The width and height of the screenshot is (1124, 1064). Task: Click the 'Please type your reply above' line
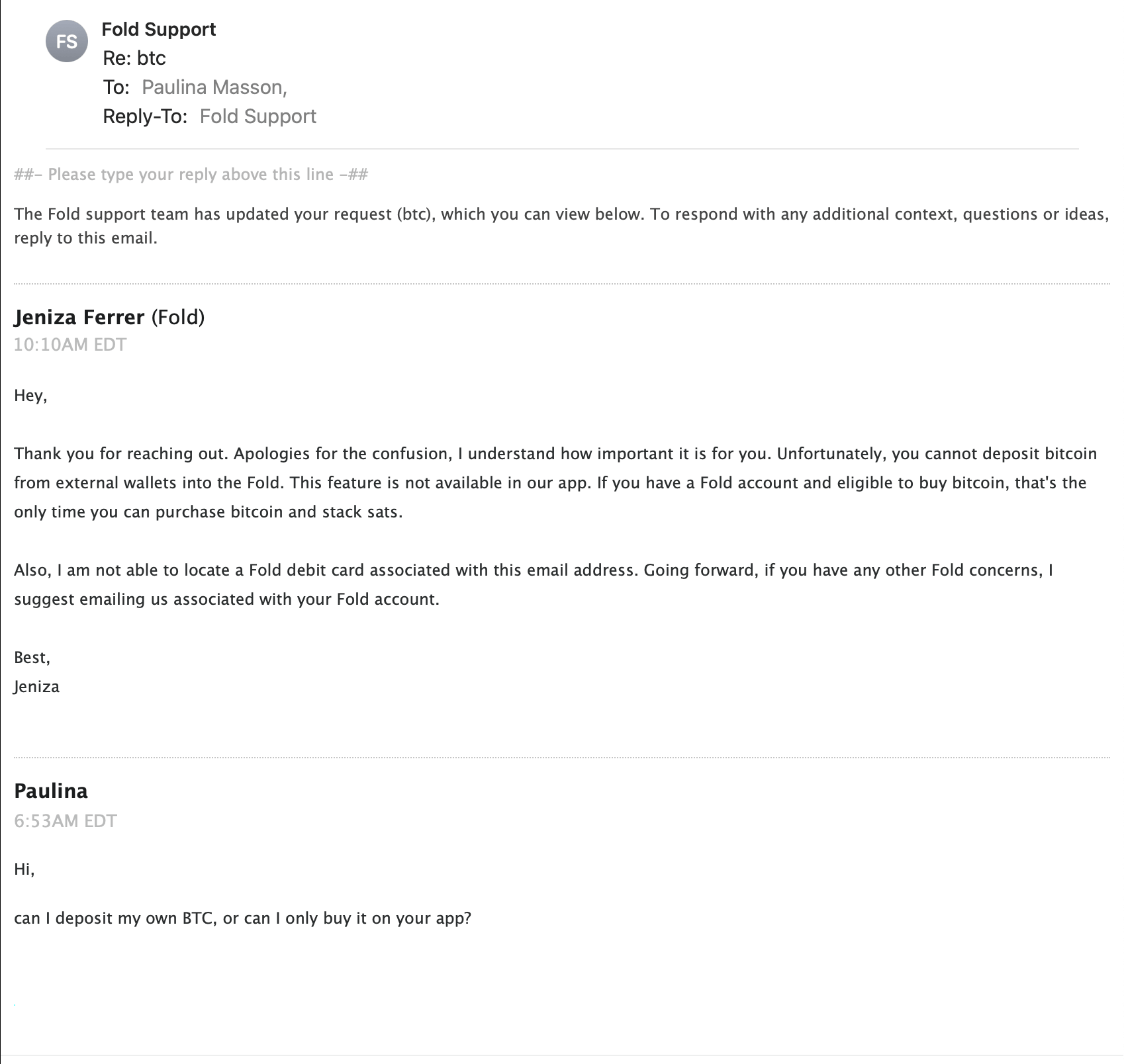pyautogui.click(x=191, y=175)
